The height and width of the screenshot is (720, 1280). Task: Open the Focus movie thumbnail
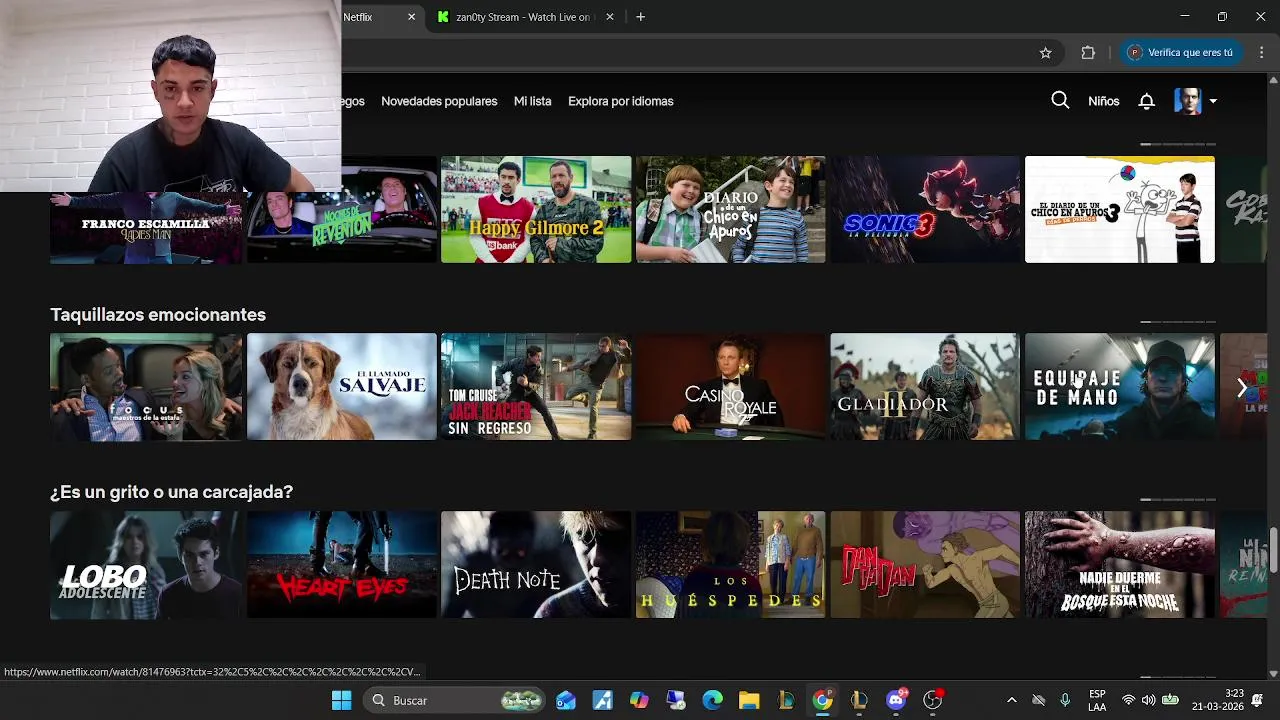(146, 387)
